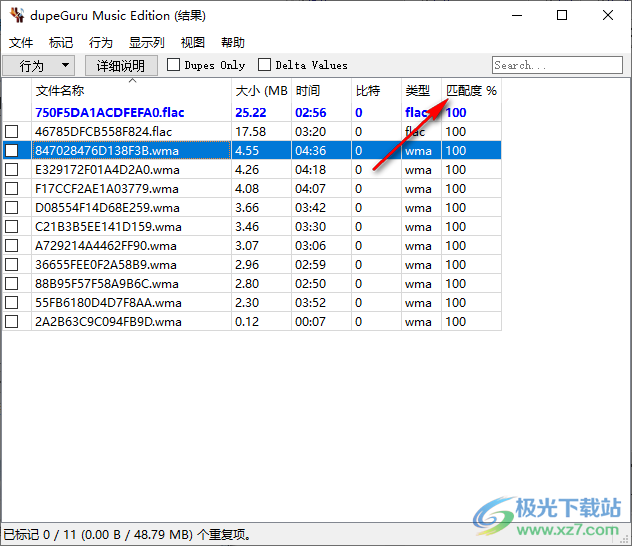Open the 文件 menu
The height and width of the screenshot is (546, 632).
[x=21, y=43]
